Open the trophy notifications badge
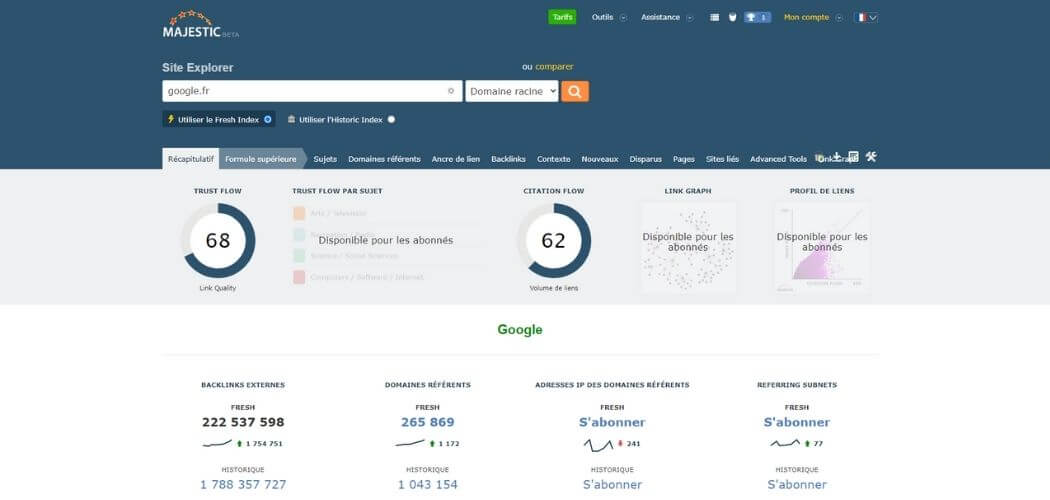 coord(757,17)
